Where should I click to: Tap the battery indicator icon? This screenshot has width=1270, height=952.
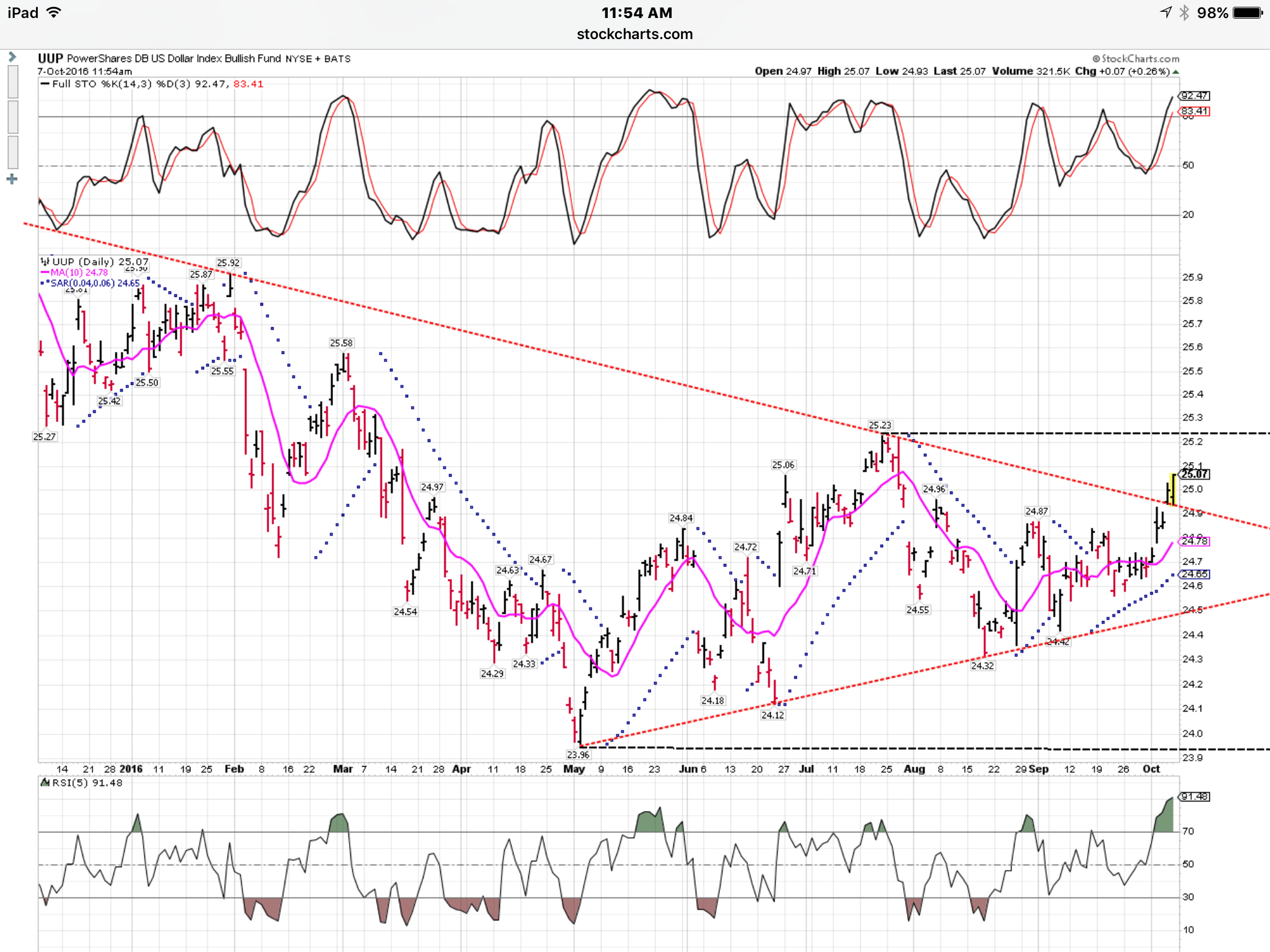(1248, 12)
